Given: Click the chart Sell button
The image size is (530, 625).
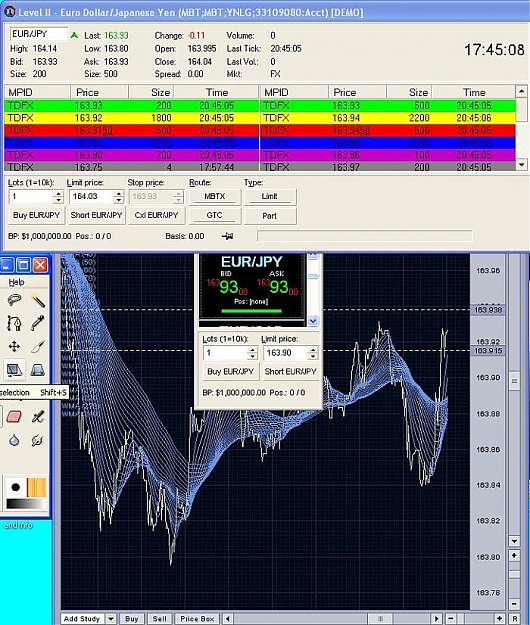Looking at the screenshot, I should [x=159, y=619].
